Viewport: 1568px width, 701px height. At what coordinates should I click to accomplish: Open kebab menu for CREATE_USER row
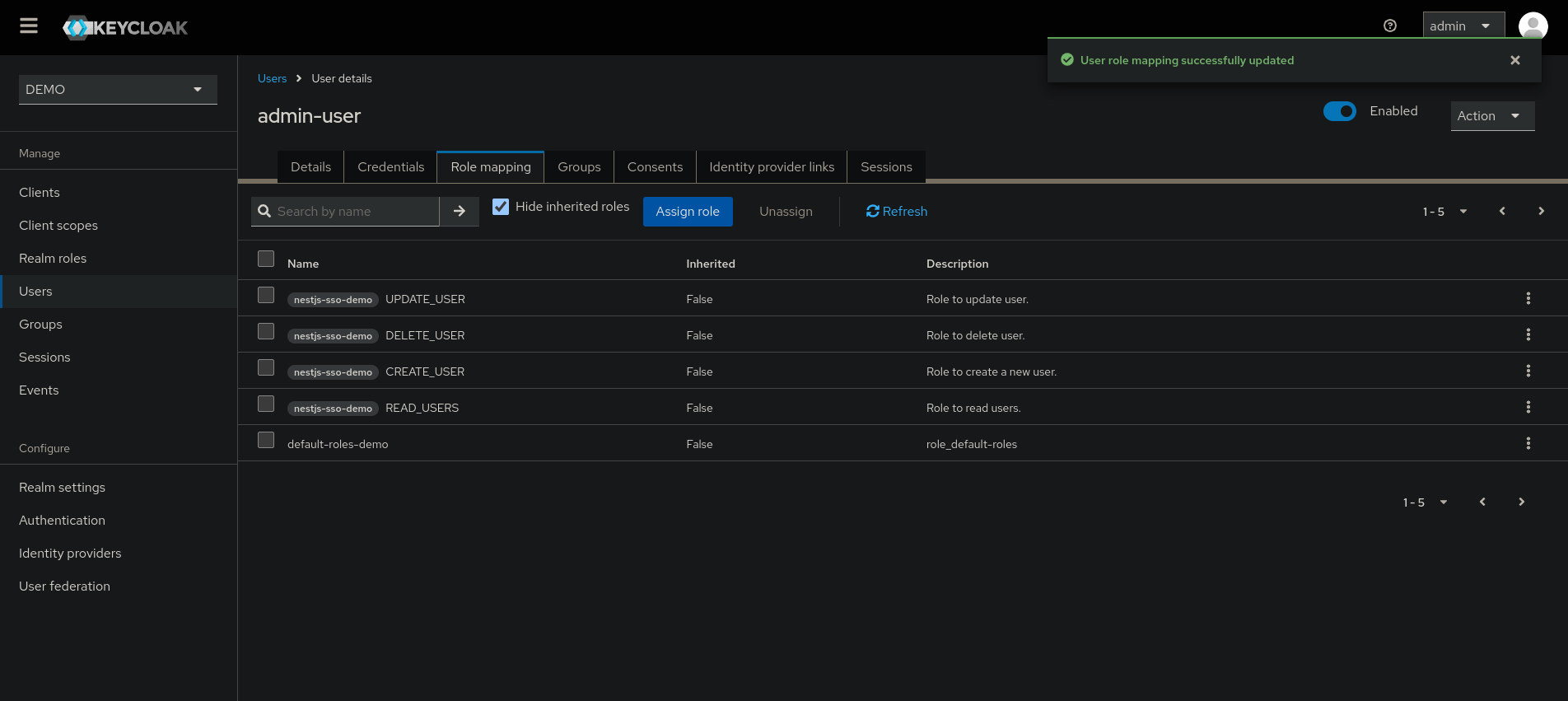[1528, 371]
